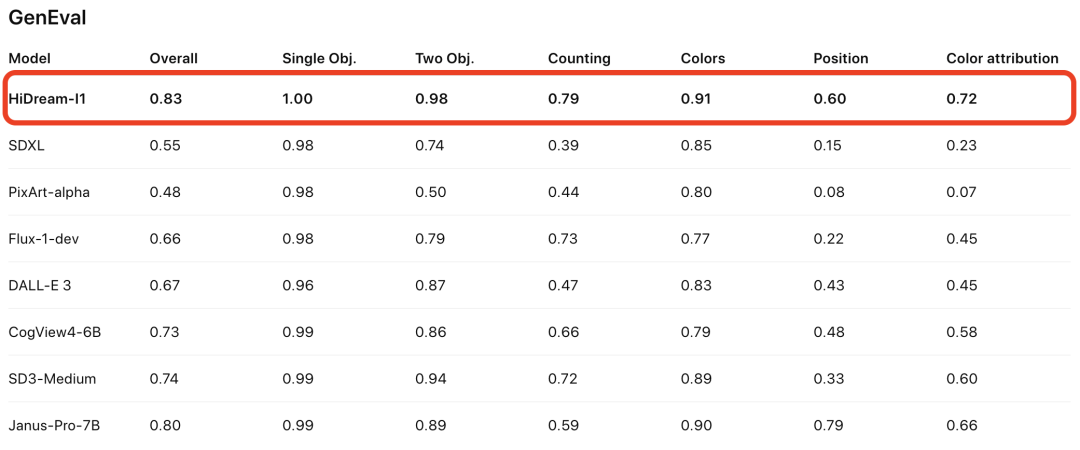The width and height of the screenshot is (1080, 450).
Task: Select the PixArt-alpha row label
Action: (49, 192)
